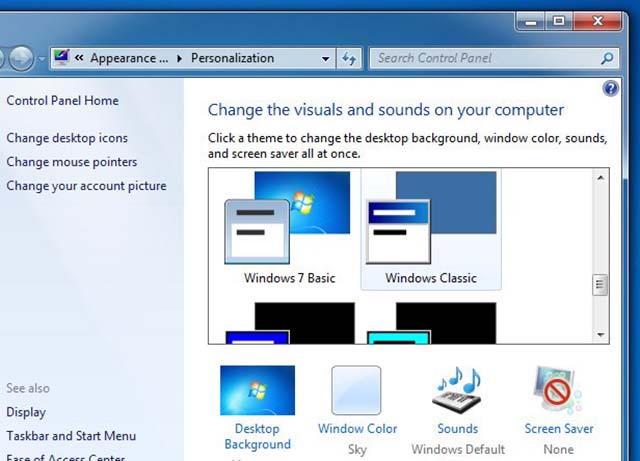The image size is (640, 461).
Task: Click the theme list scroll down arrow
Action: click(600, 335)
